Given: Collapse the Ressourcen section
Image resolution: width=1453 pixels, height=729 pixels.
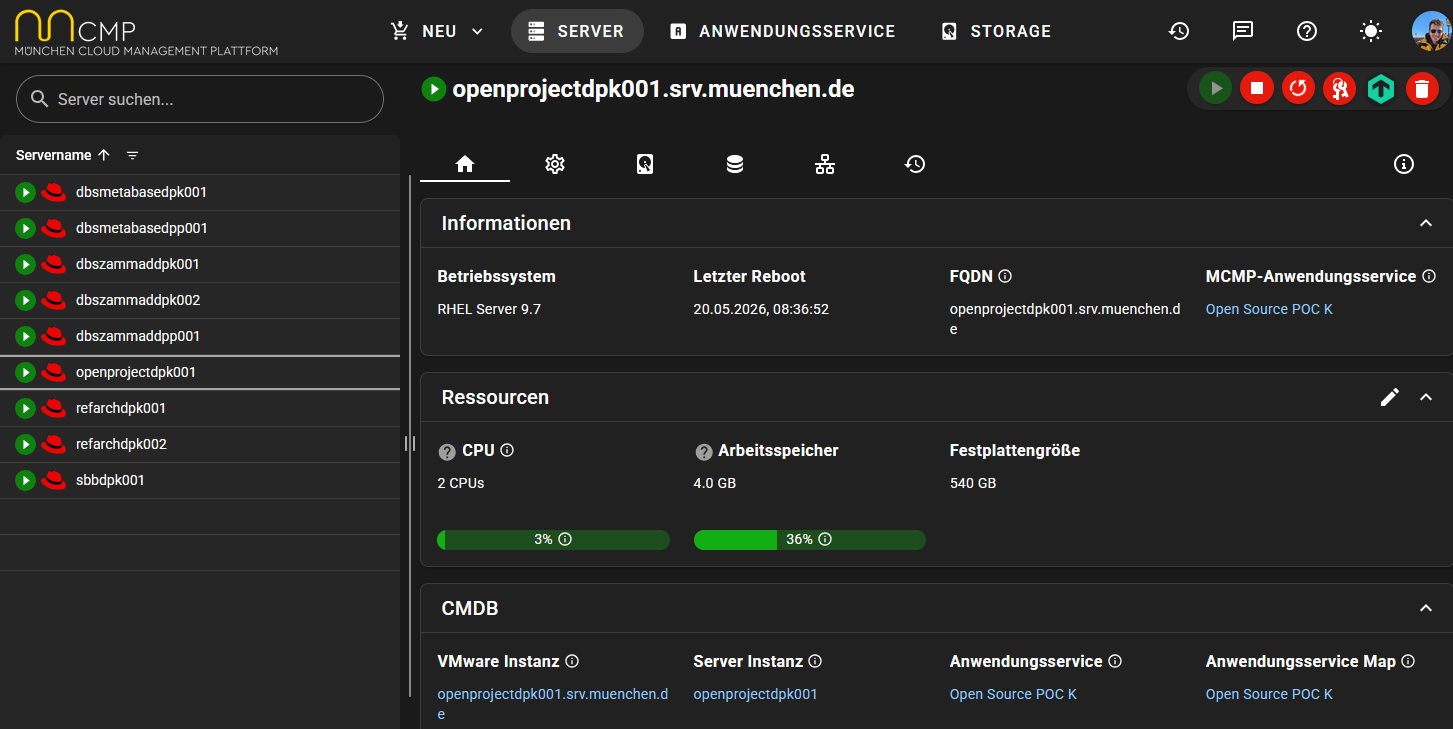Looking at the screenshot, I should tap(1426, 397).
